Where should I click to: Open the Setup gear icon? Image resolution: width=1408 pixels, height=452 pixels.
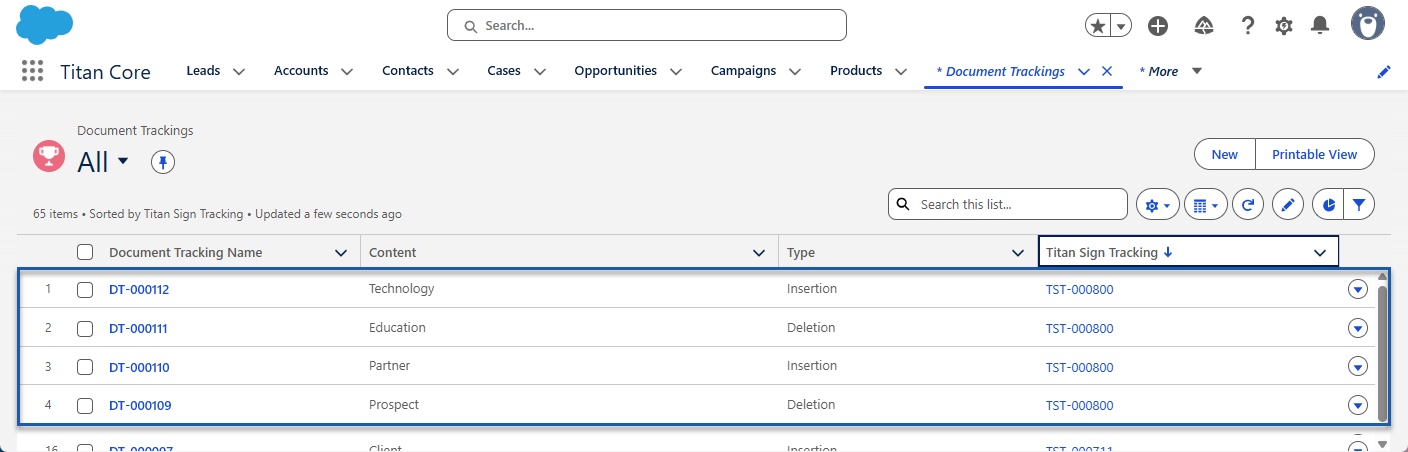[1284, 27]
